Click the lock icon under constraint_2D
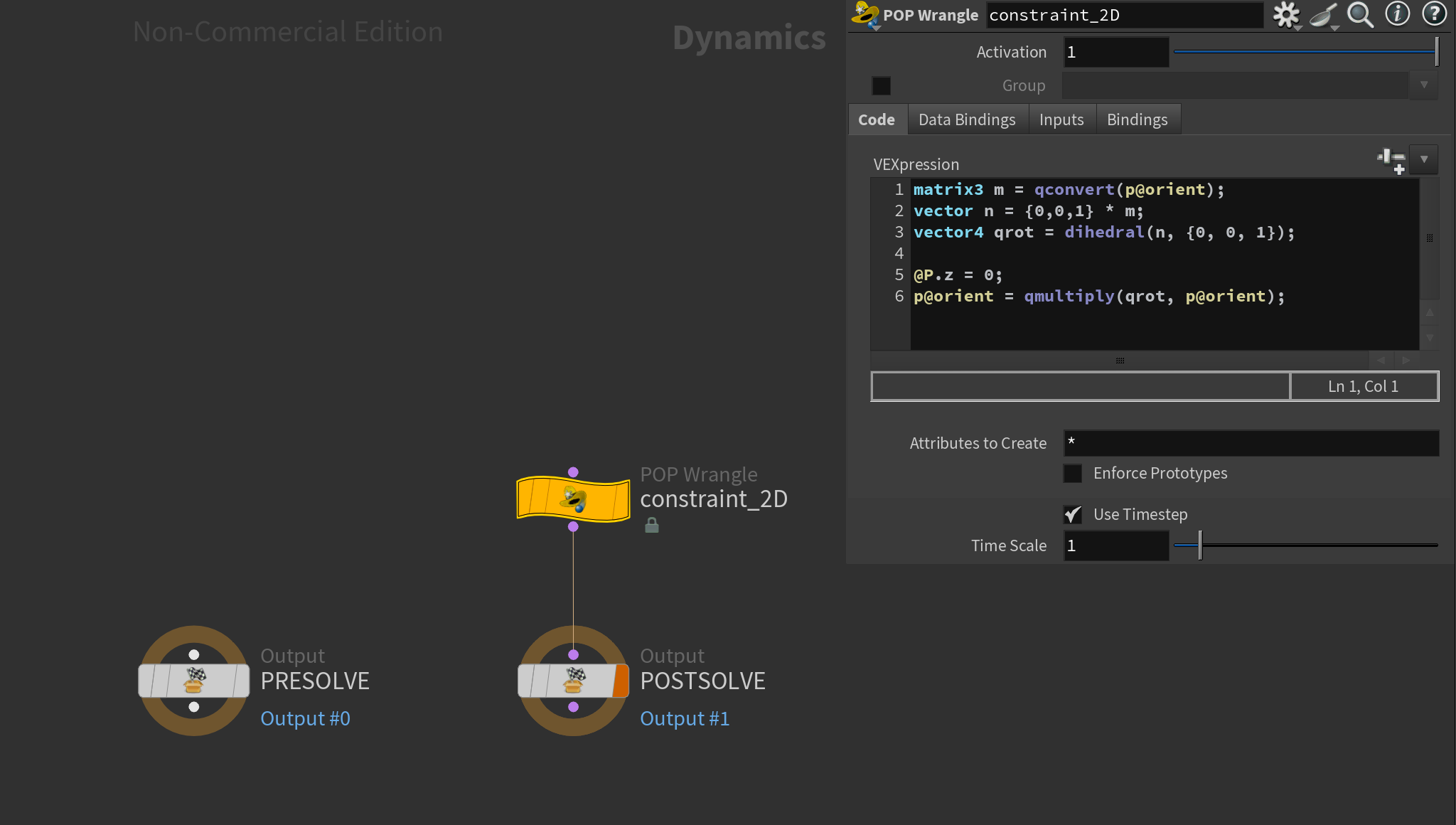The image size is (1456, 825). click(651, 526)
